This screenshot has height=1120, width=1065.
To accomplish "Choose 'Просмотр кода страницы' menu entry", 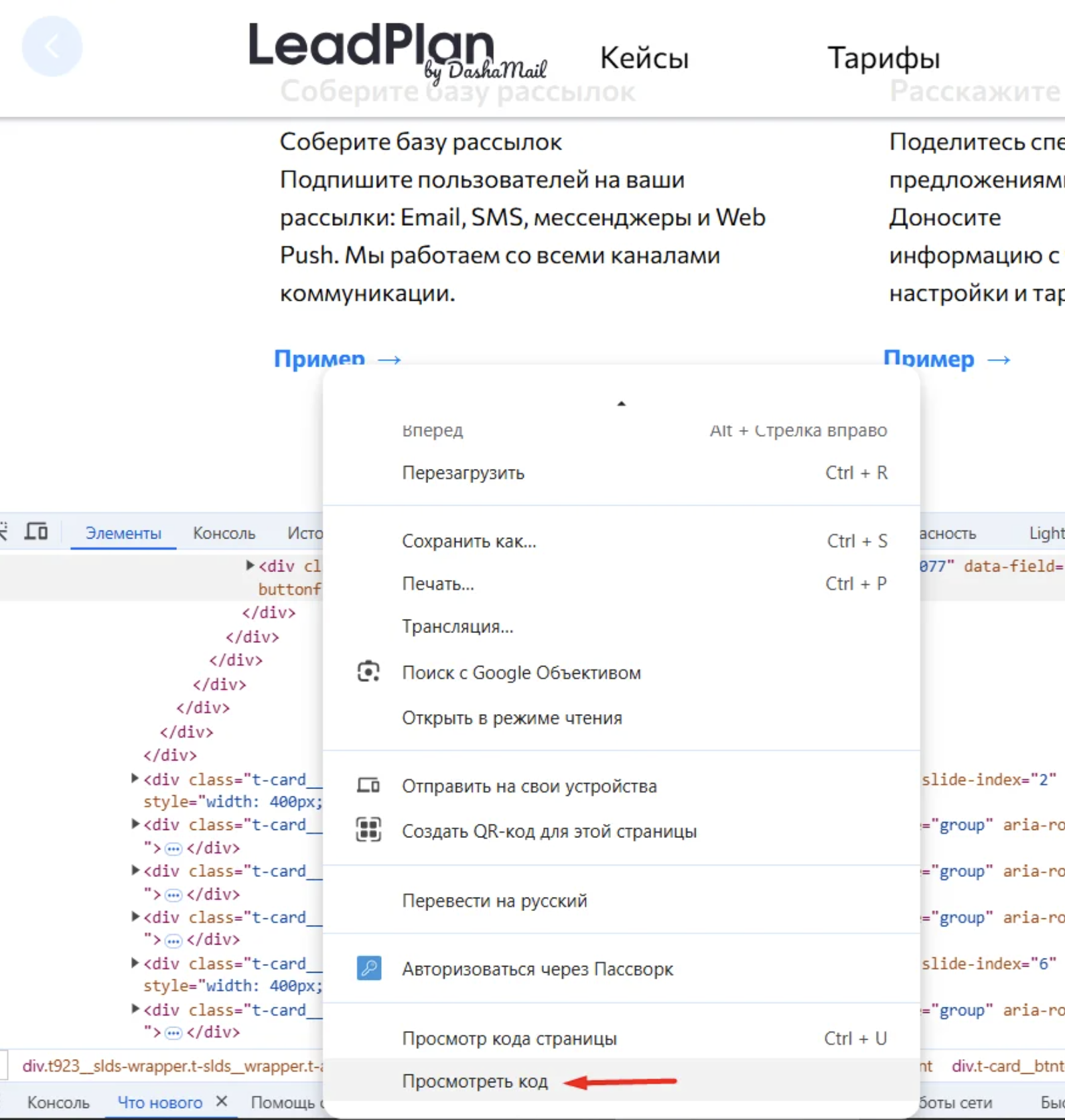I will 509,1038.
